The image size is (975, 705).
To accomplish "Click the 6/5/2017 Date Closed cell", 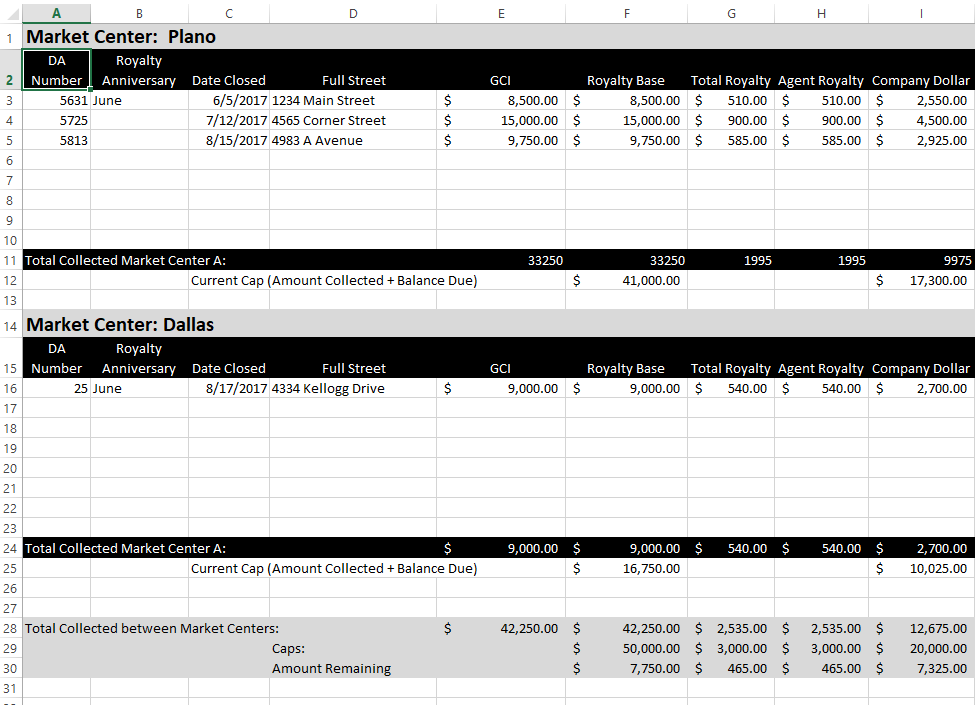I will coord(228,100).
